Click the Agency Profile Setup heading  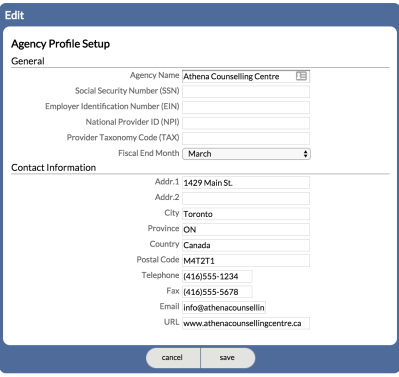click(x=60, y=44)
